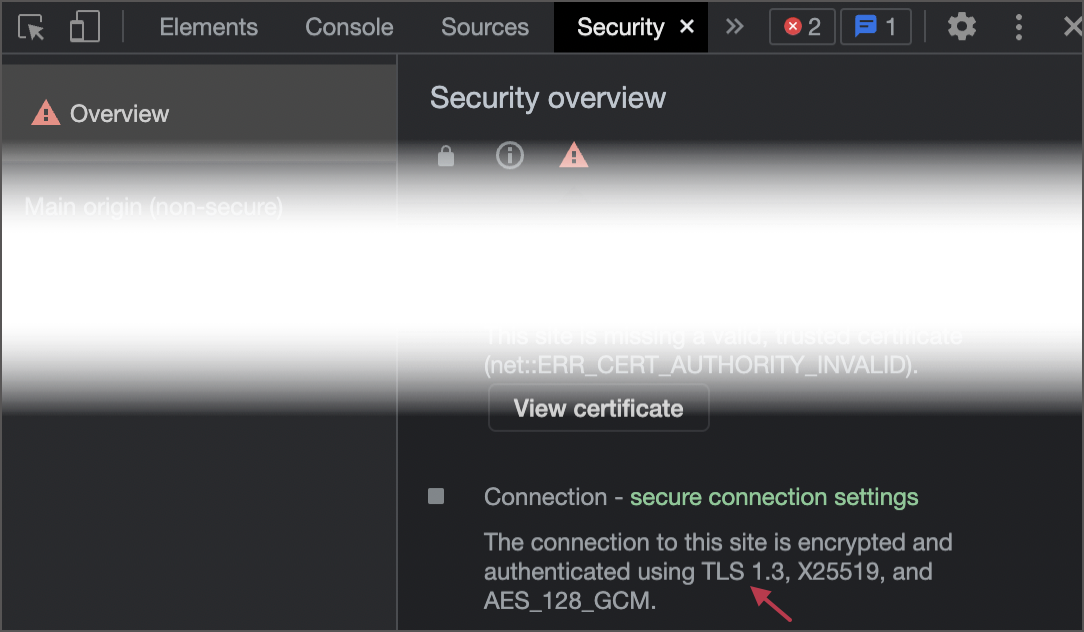Open the DevTools settings gear
The image size is (1084, 632).
pyautogui.click(x=961, y=26)
